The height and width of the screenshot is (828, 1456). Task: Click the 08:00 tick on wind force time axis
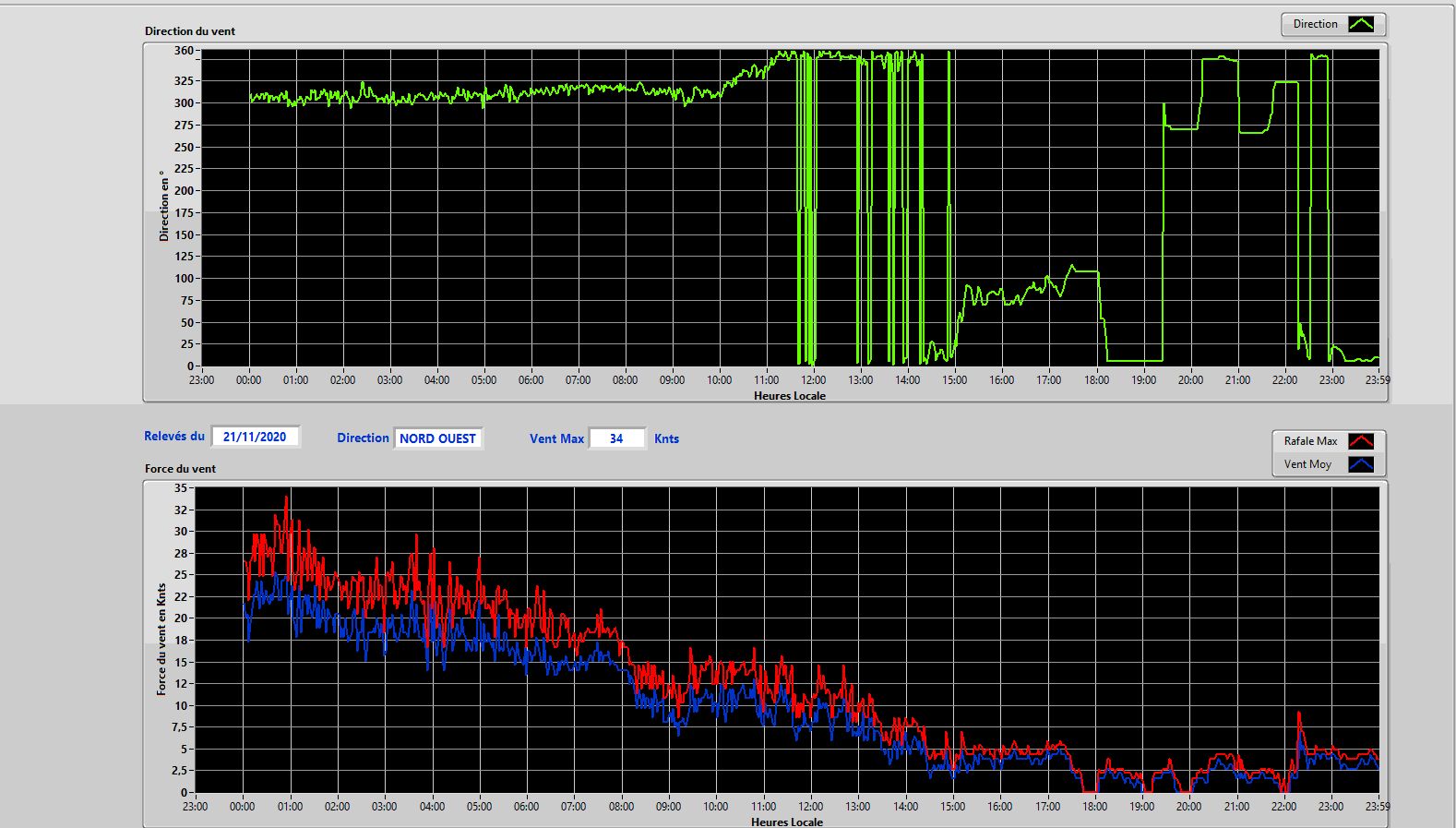tap(621, 807)
